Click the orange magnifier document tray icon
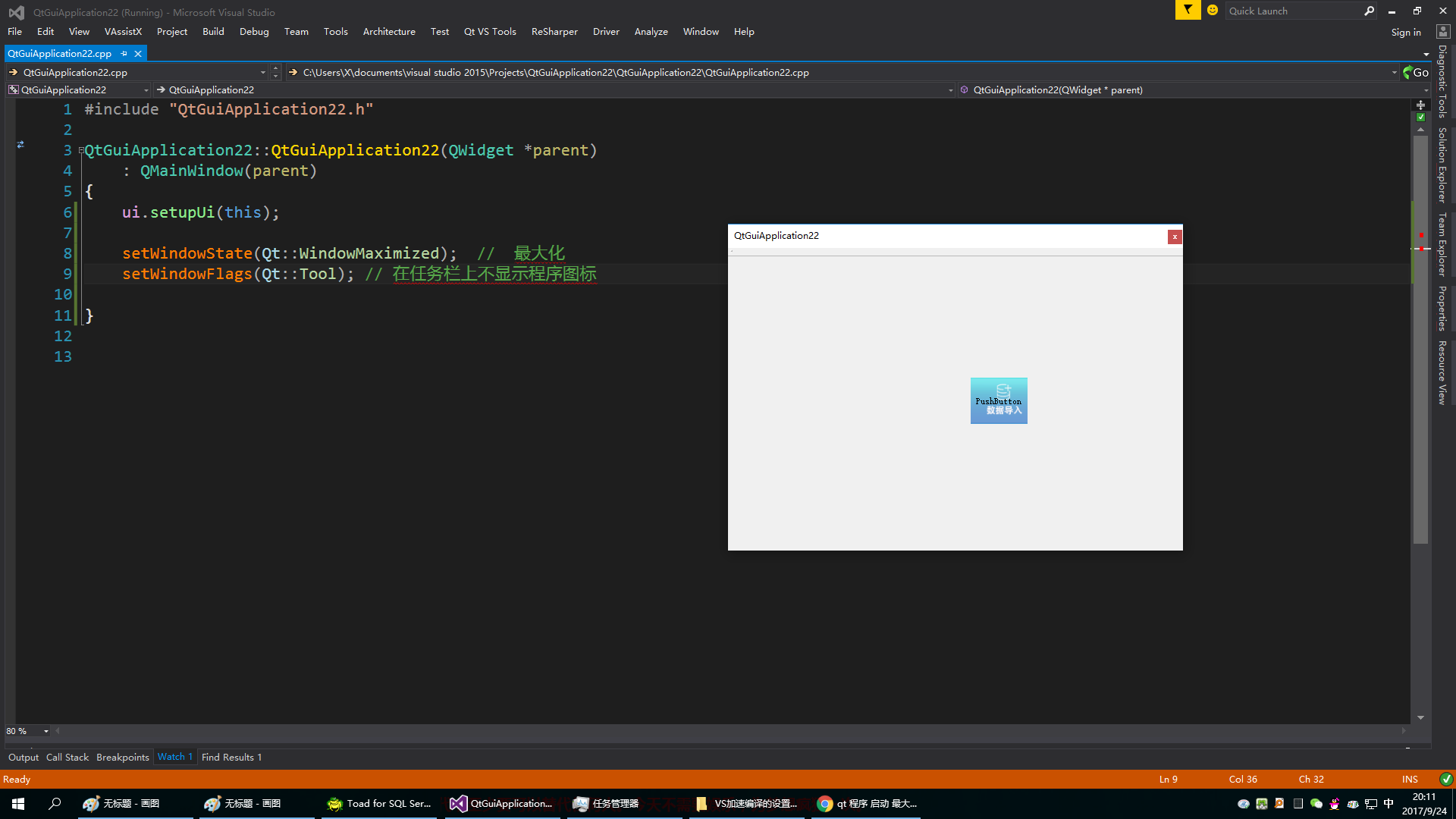 coord(1279,804)
